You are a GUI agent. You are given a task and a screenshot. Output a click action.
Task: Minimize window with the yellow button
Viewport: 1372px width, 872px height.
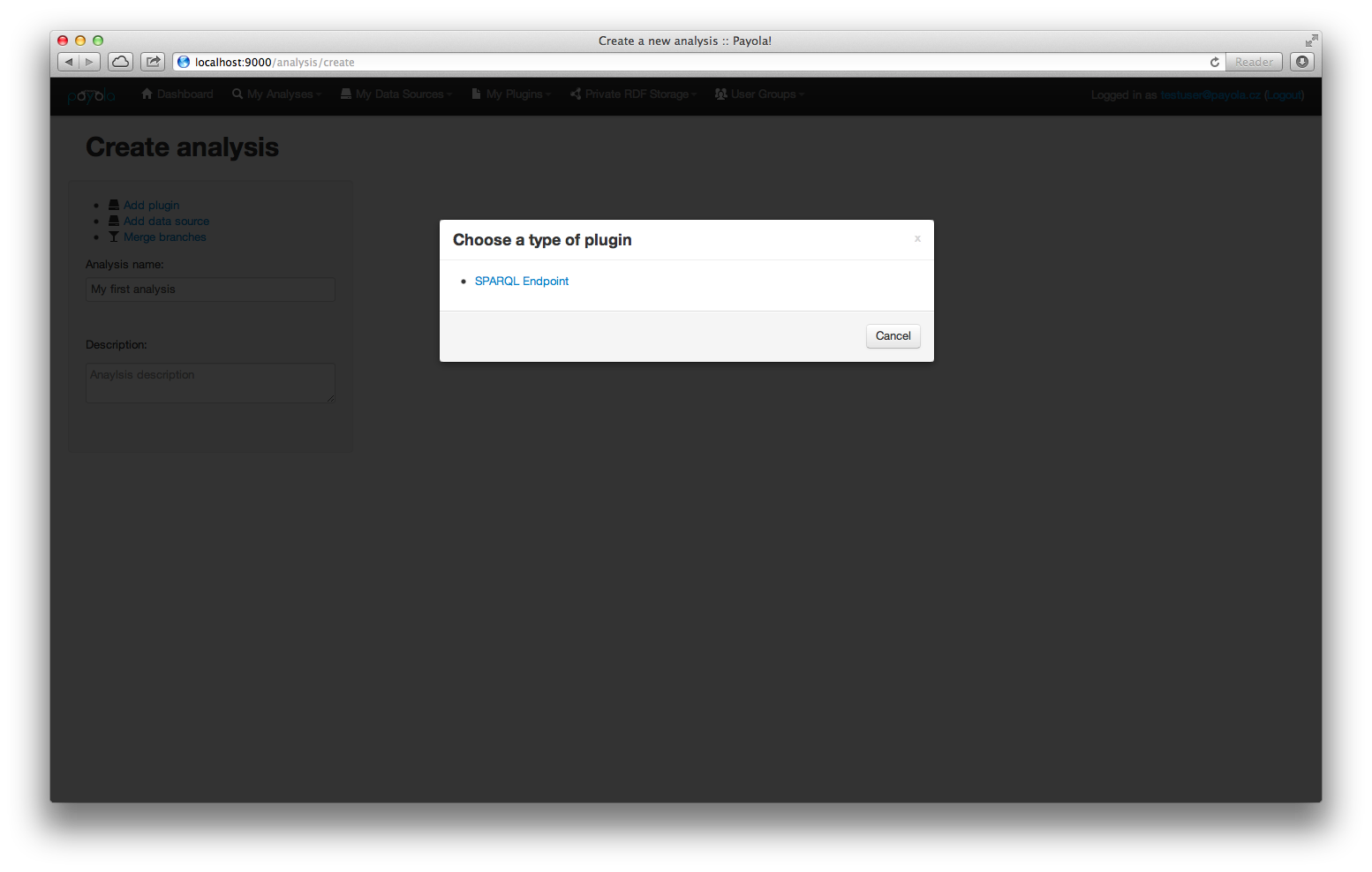pyautogui.click(x=80, y=41)
